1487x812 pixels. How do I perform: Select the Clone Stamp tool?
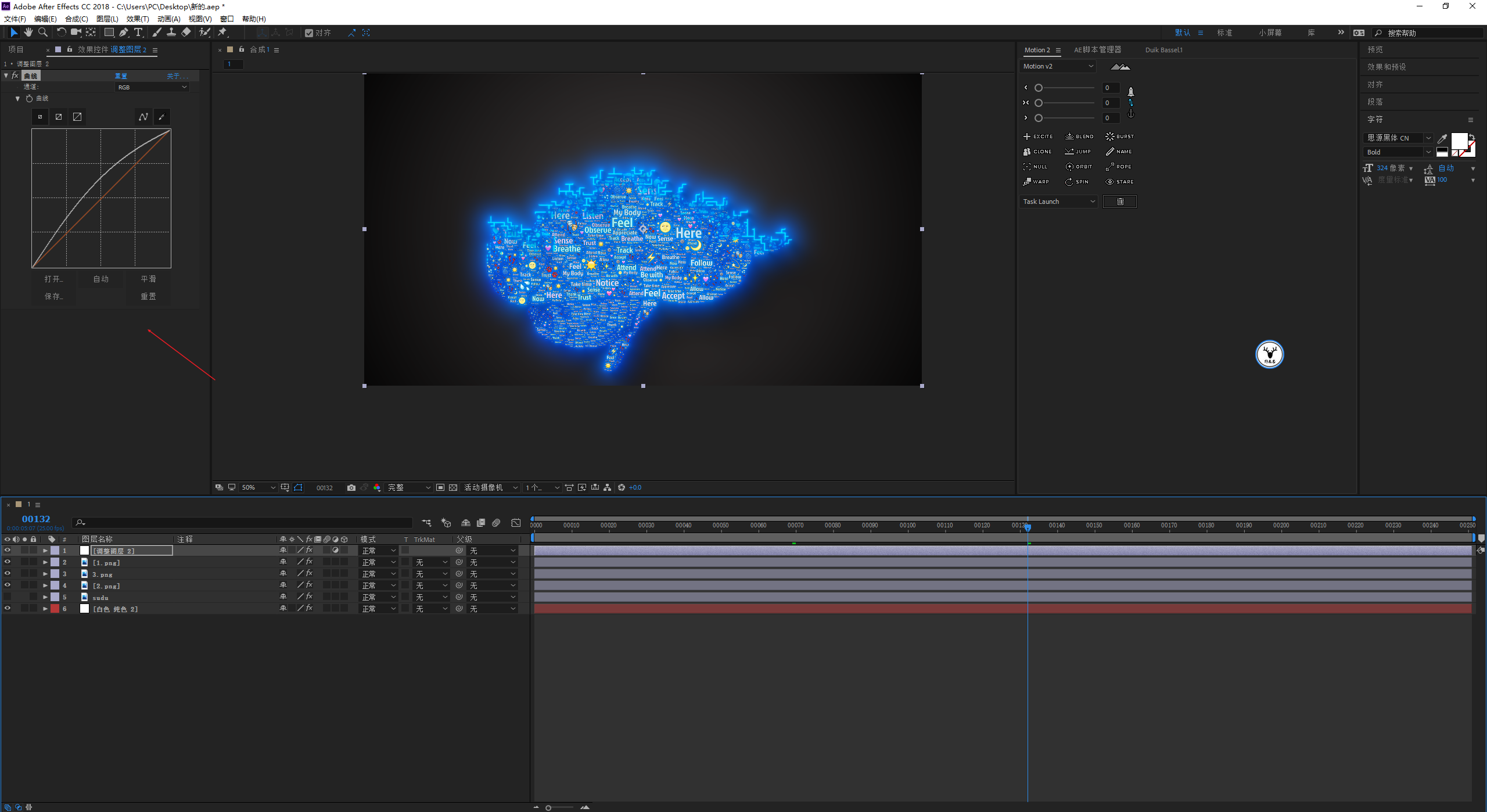click(x=171, y=33)
